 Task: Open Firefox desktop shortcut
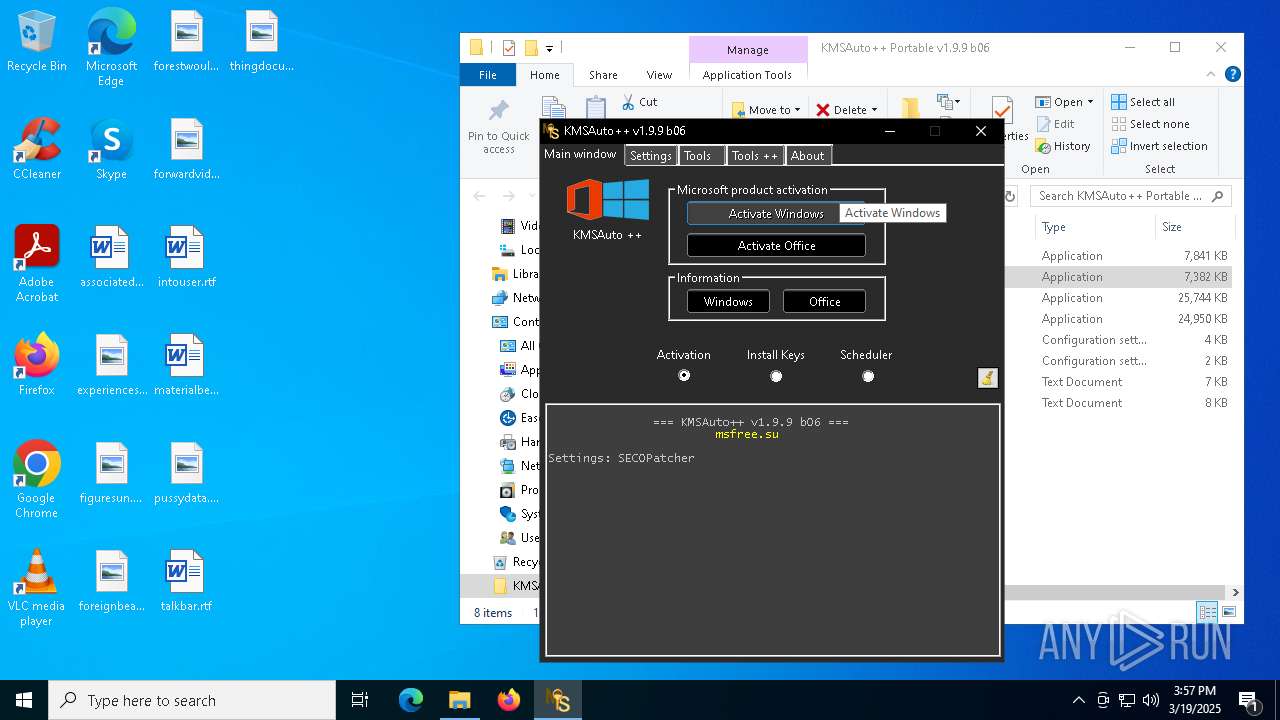[x=37, y=365]
